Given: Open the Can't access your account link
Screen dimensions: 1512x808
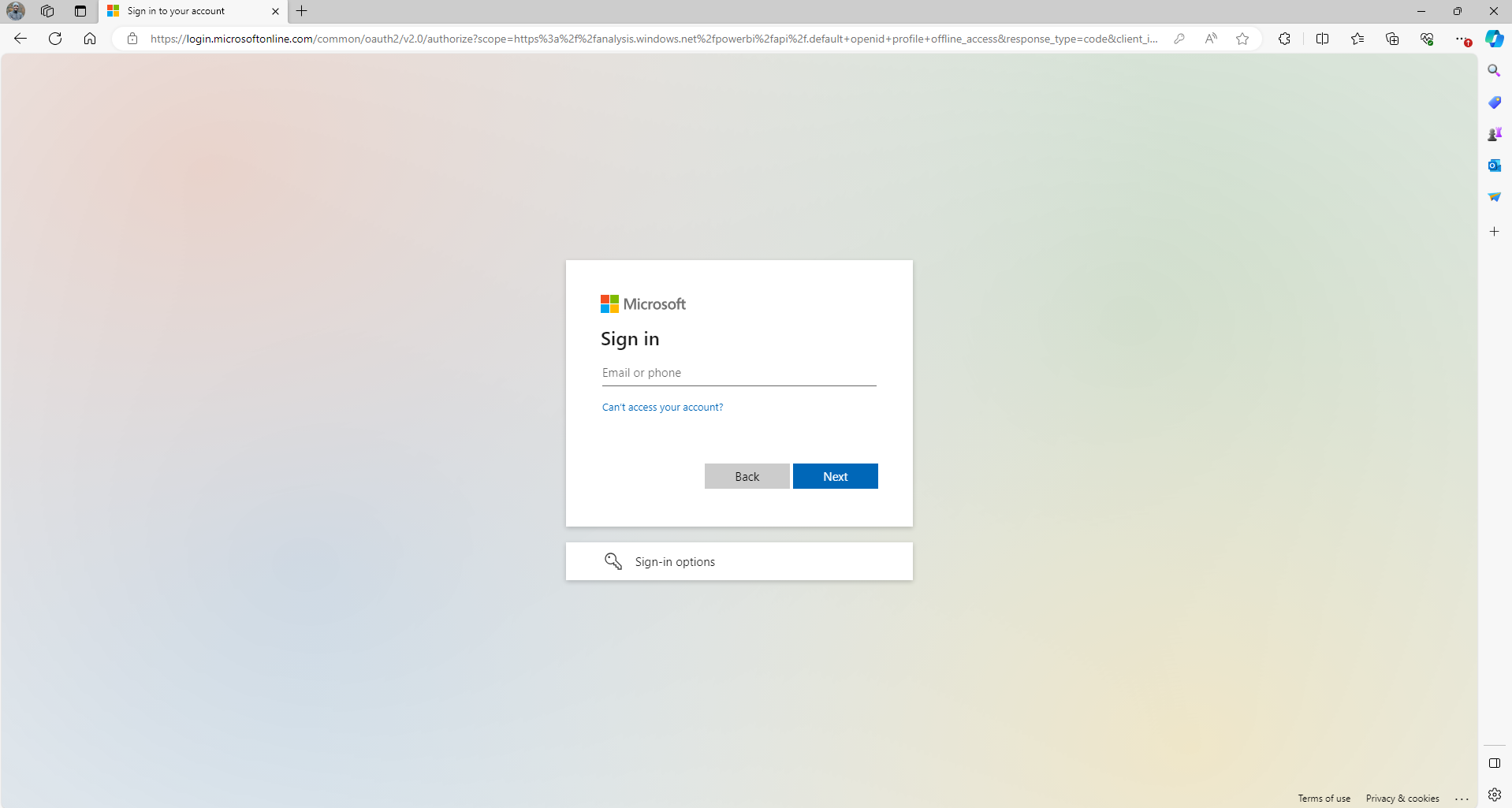Looking at the screenshot, I should (661, 407).
